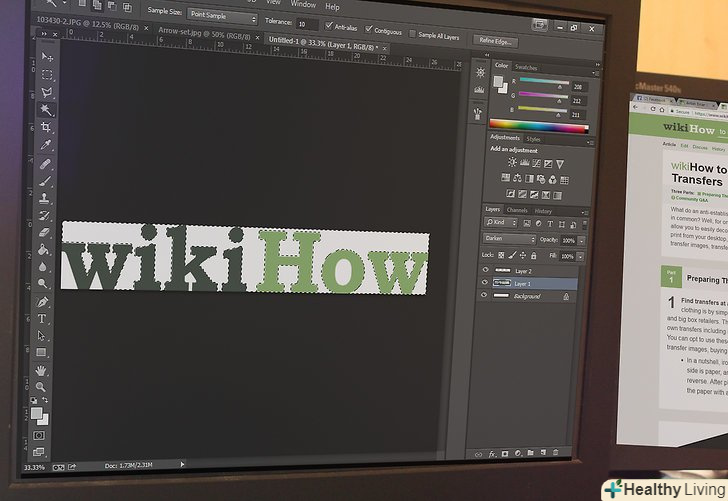Enable Sample All Layers checkbox
Viewport: 728px width, 501px height.
pos(412,33)
